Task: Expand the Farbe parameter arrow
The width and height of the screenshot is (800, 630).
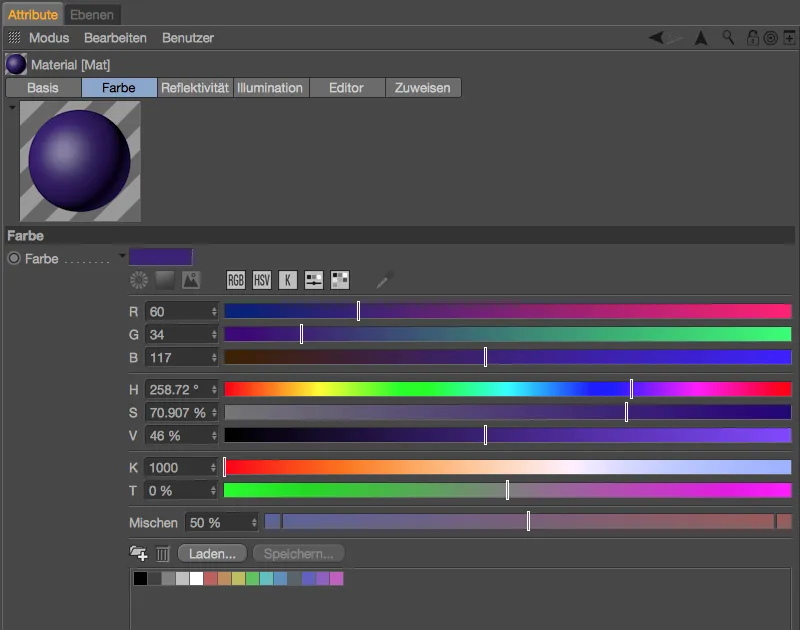Action: [x=122, y=255]
